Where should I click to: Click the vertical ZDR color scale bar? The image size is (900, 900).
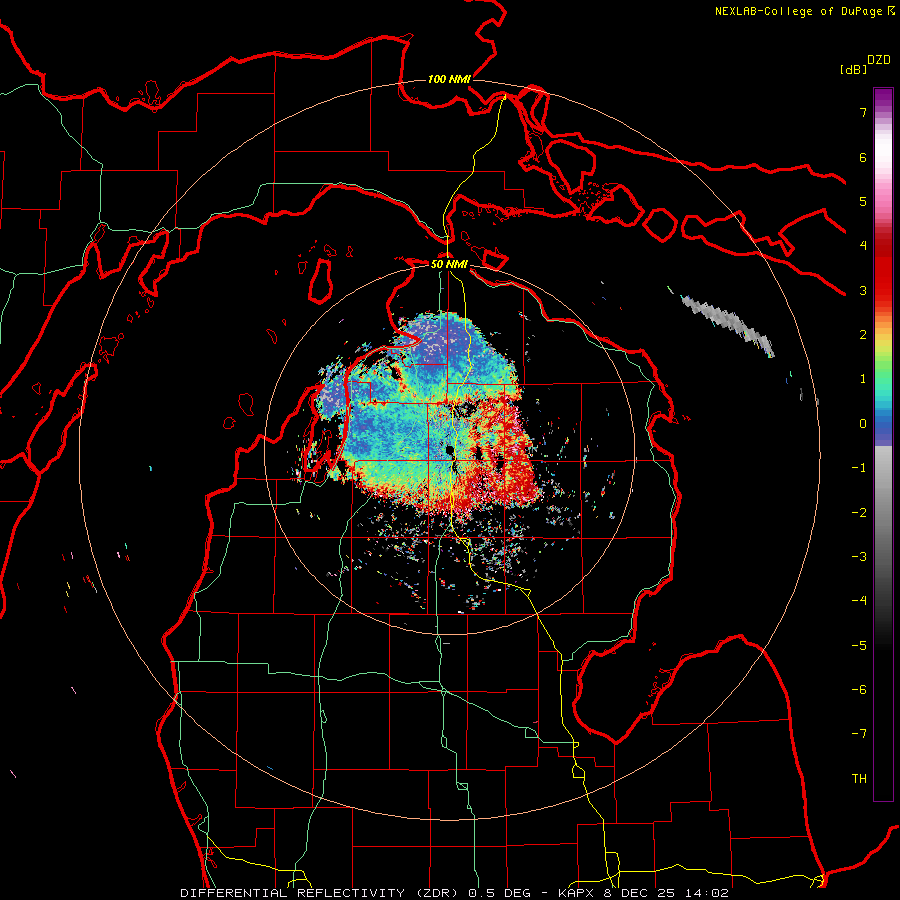tap(883, 444)
